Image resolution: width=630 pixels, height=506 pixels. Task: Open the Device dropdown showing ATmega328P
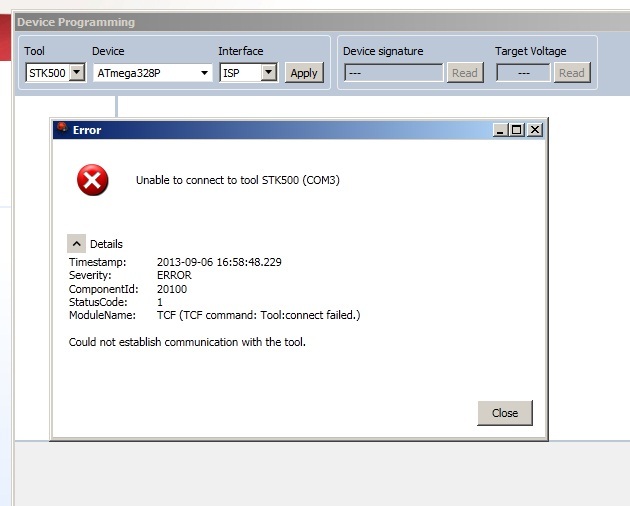[x=153, y=73]
